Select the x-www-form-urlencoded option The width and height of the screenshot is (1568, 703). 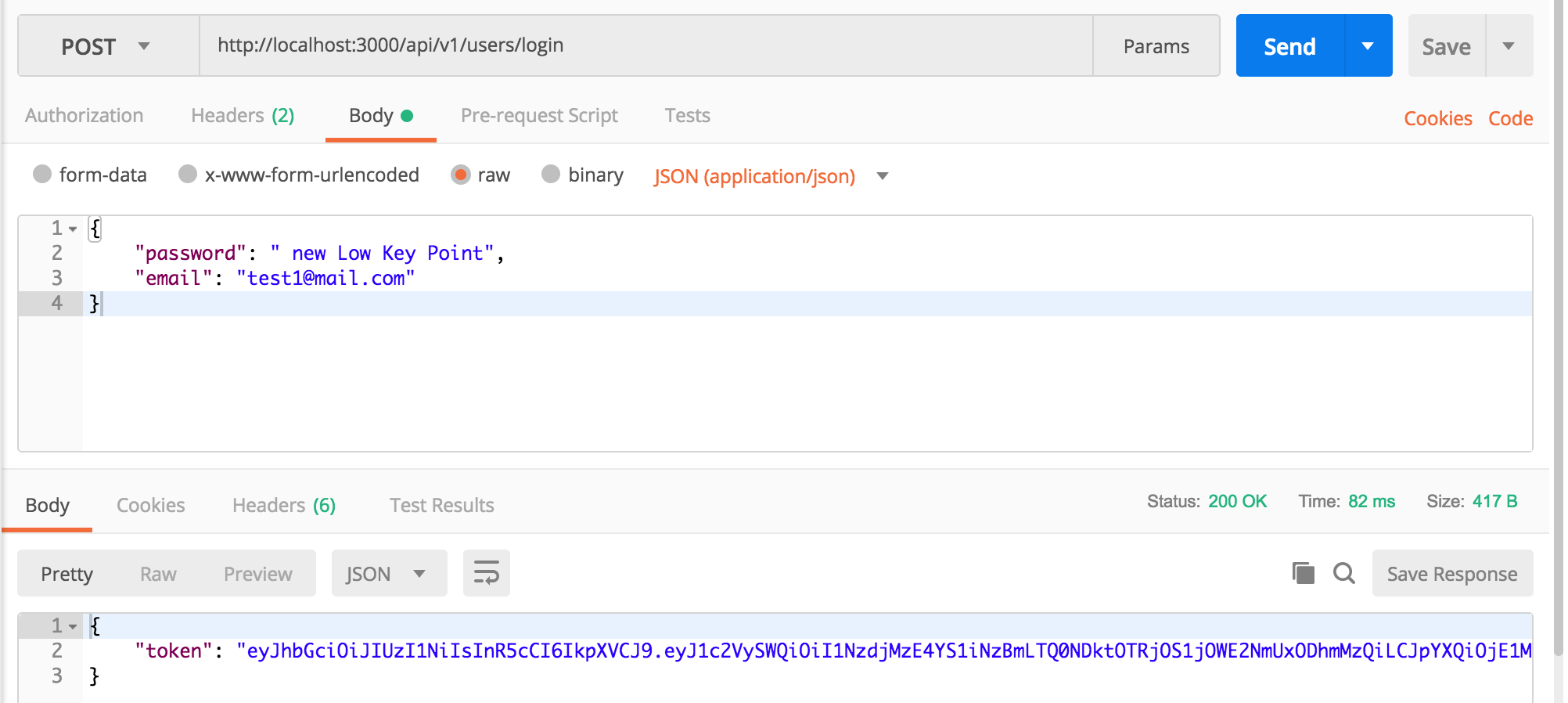click(x=188, y=174)
